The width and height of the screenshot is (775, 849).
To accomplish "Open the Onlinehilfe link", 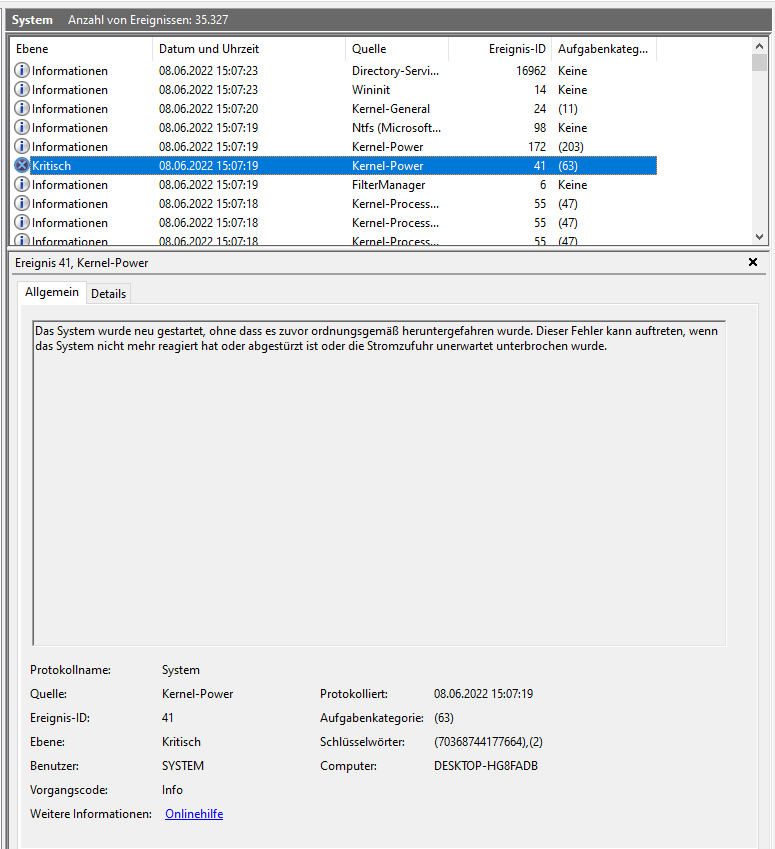I will 194,814.
